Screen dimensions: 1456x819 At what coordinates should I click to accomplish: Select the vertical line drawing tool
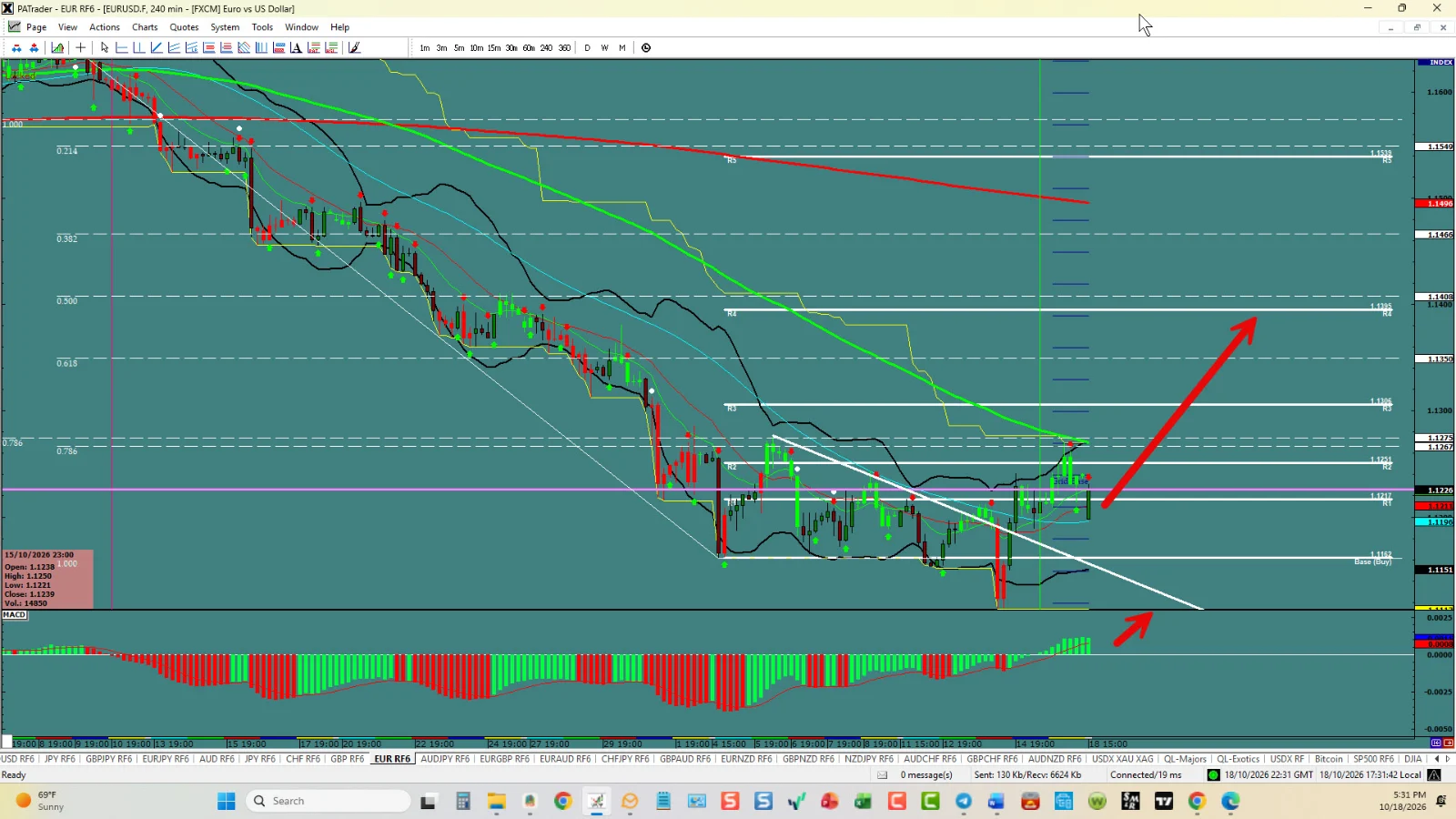click(139, 47)
